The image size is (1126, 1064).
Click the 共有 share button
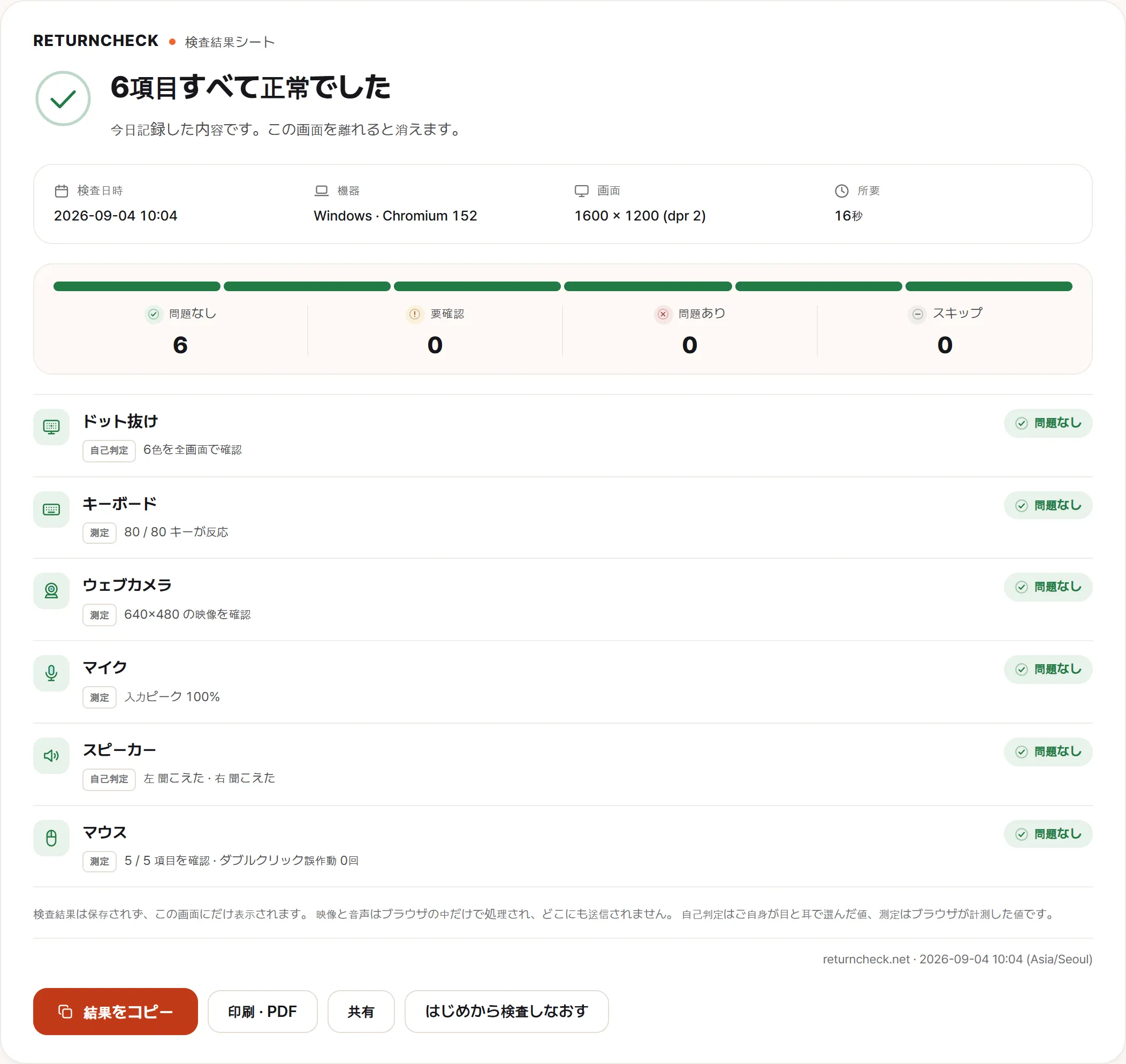click(361, 1011)
